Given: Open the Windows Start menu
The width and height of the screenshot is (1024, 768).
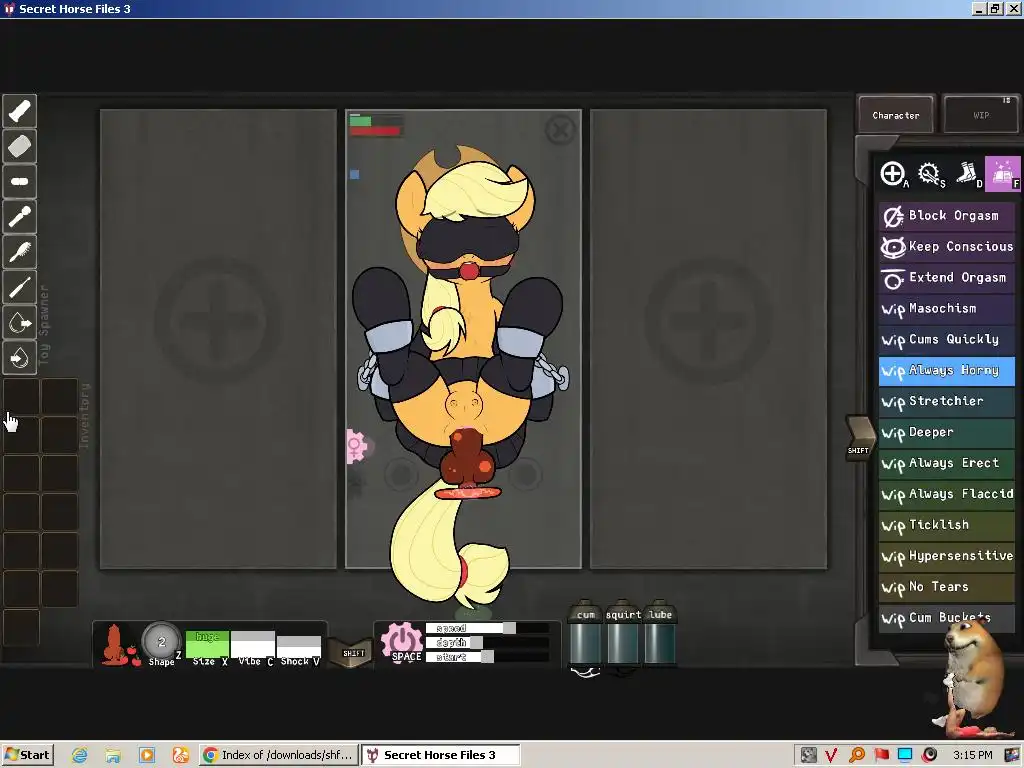Looking at the screenshot, I should [27, 755].
